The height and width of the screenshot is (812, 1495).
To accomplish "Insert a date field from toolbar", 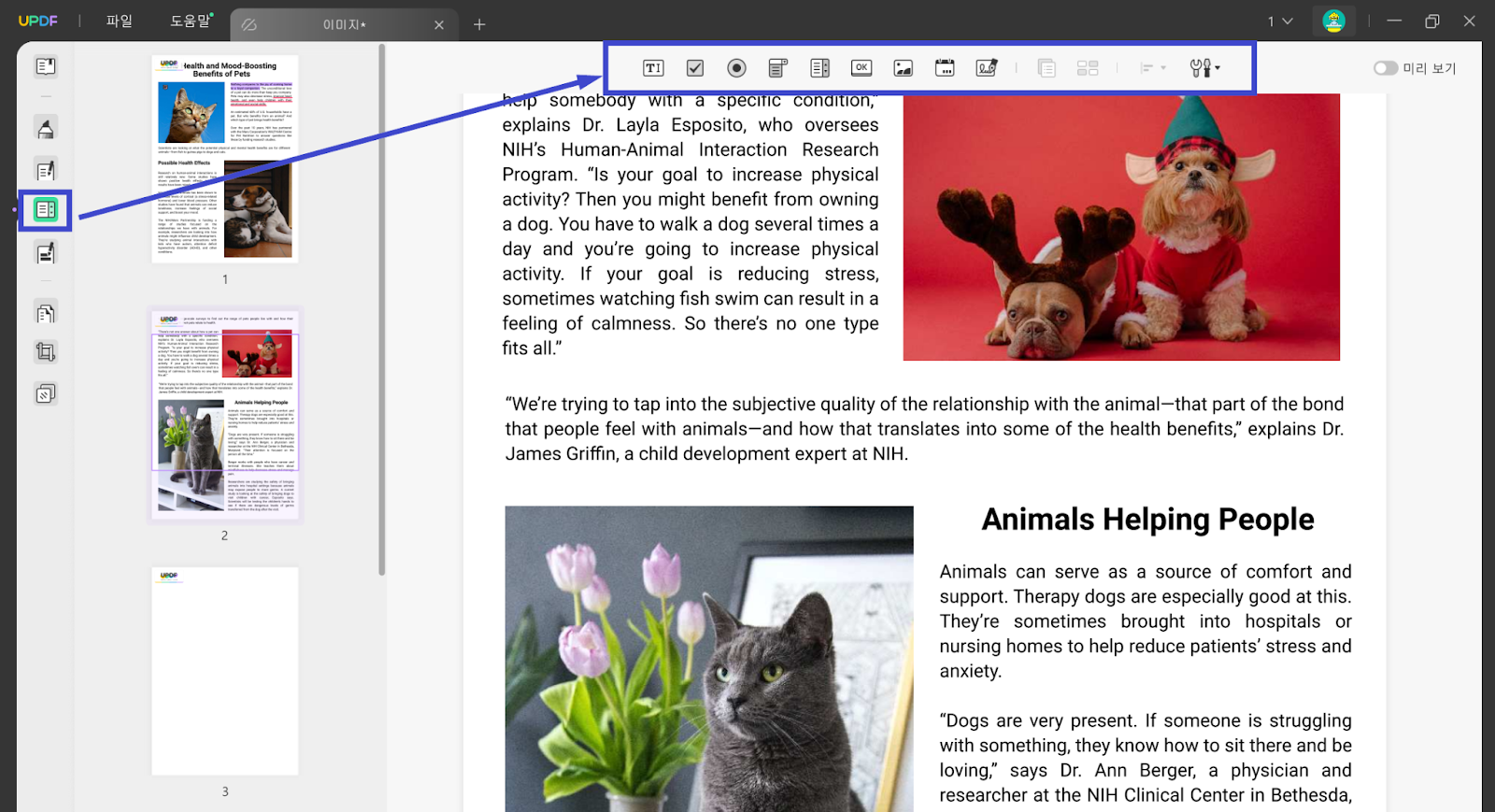I will point(945,68).
